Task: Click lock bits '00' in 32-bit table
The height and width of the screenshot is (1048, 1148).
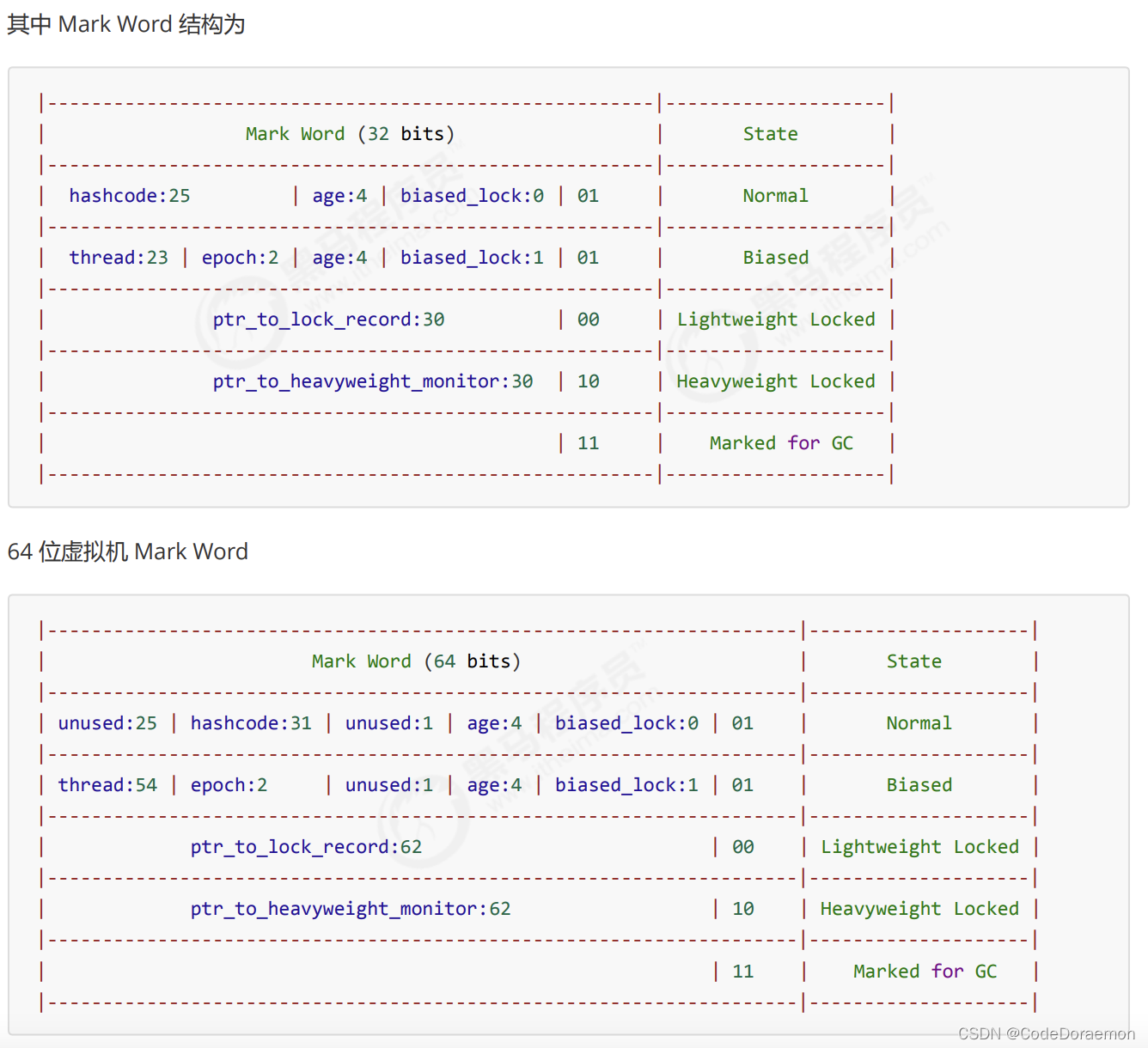Action: click(x=588, y=320)
